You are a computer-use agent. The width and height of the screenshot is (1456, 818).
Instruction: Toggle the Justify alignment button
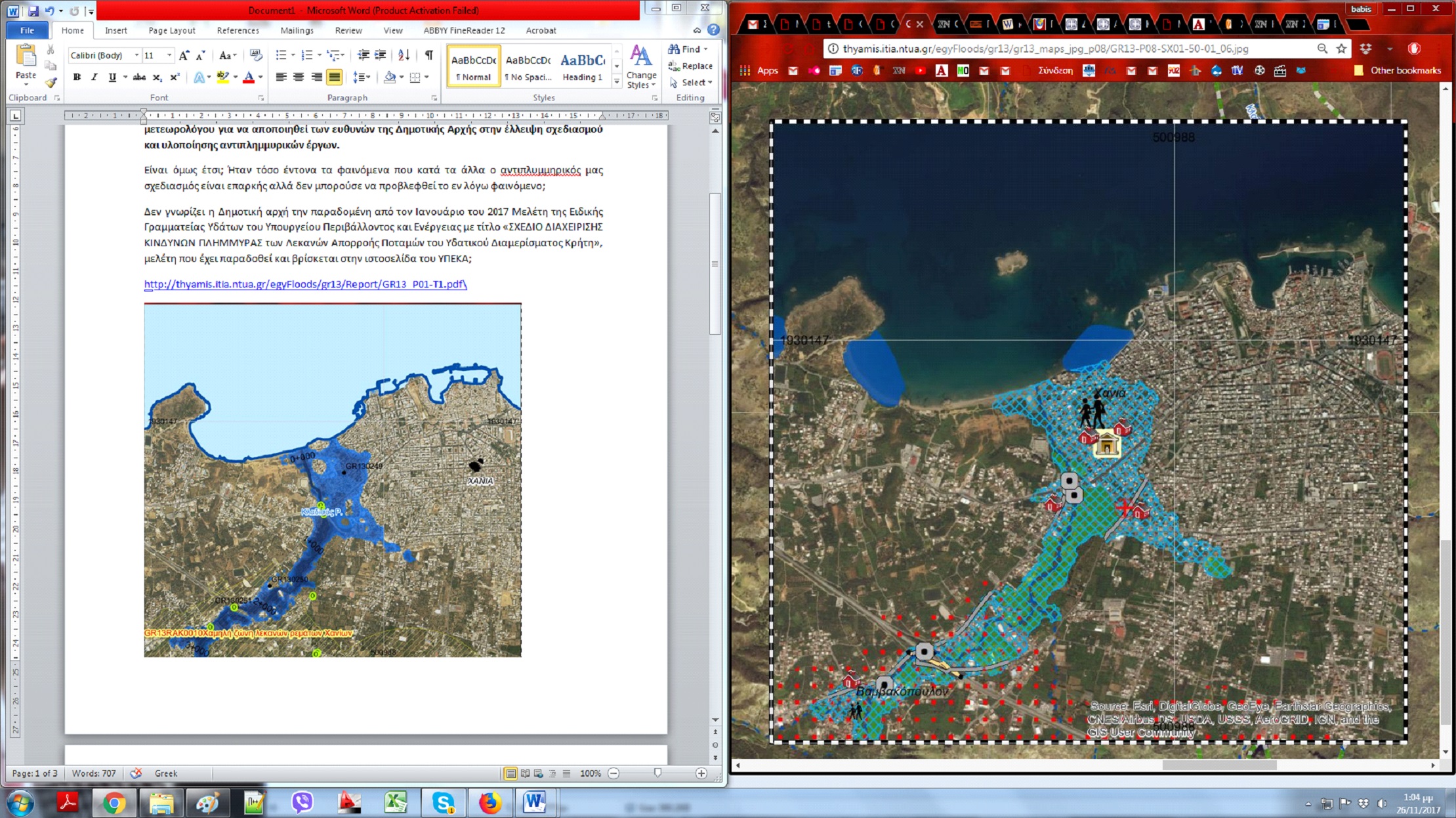tap(334, 77)
